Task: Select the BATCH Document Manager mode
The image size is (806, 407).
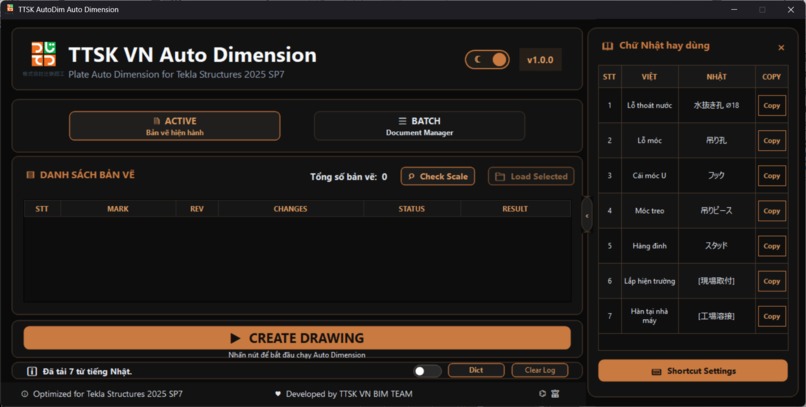Action: (x=419, y=126)
